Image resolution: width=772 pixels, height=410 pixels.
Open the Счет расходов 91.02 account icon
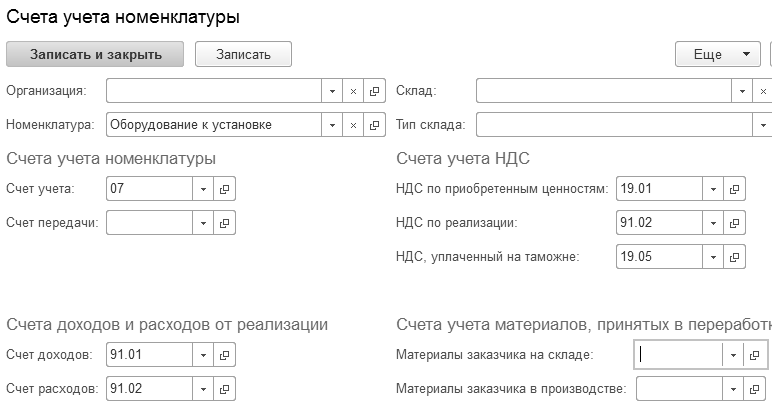coord(225,388)
